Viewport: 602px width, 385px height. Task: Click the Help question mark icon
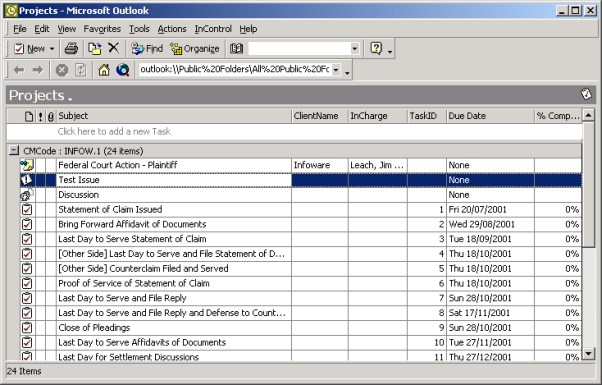376,48
